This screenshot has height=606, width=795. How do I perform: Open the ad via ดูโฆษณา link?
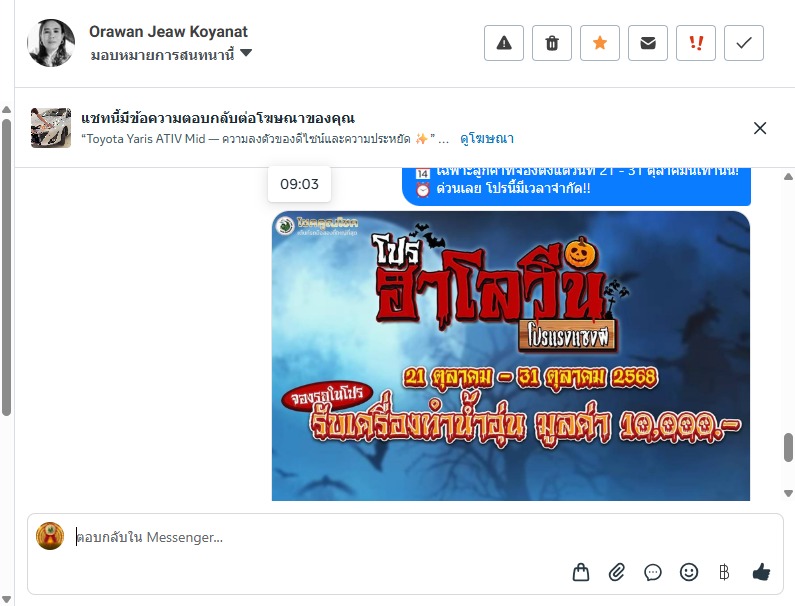(487, 138)
